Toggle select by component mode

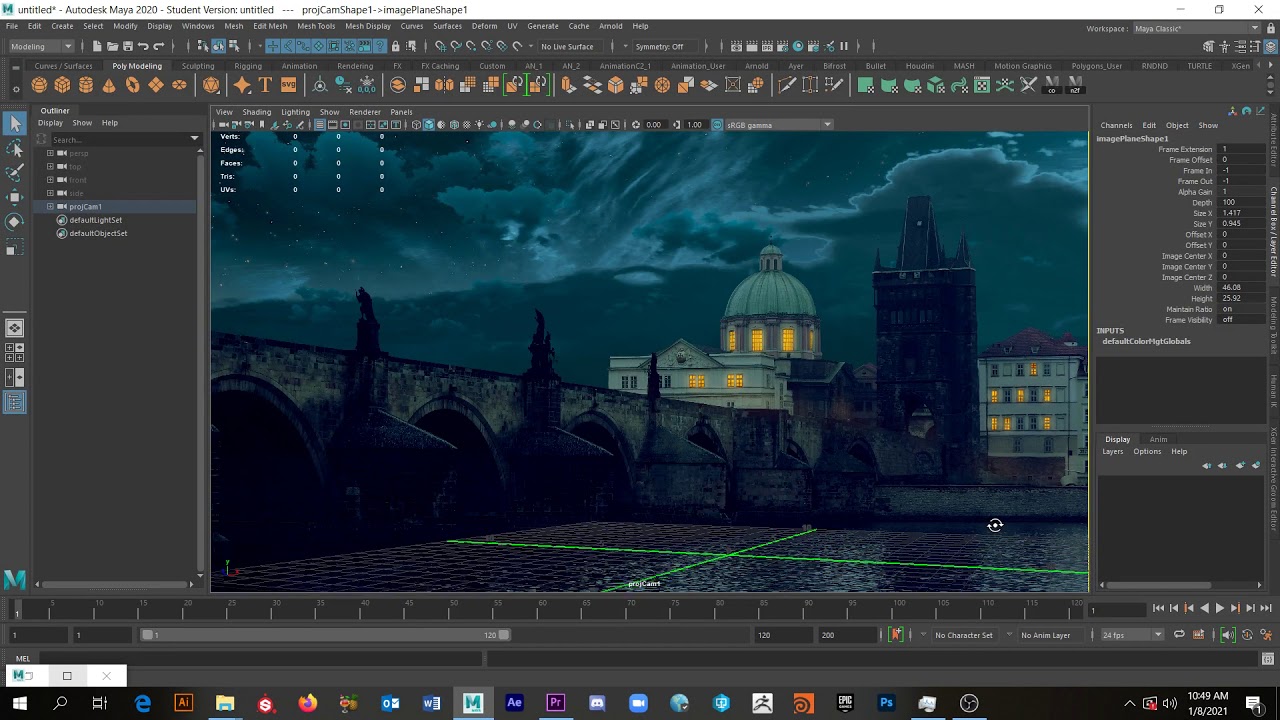point(233,46)
